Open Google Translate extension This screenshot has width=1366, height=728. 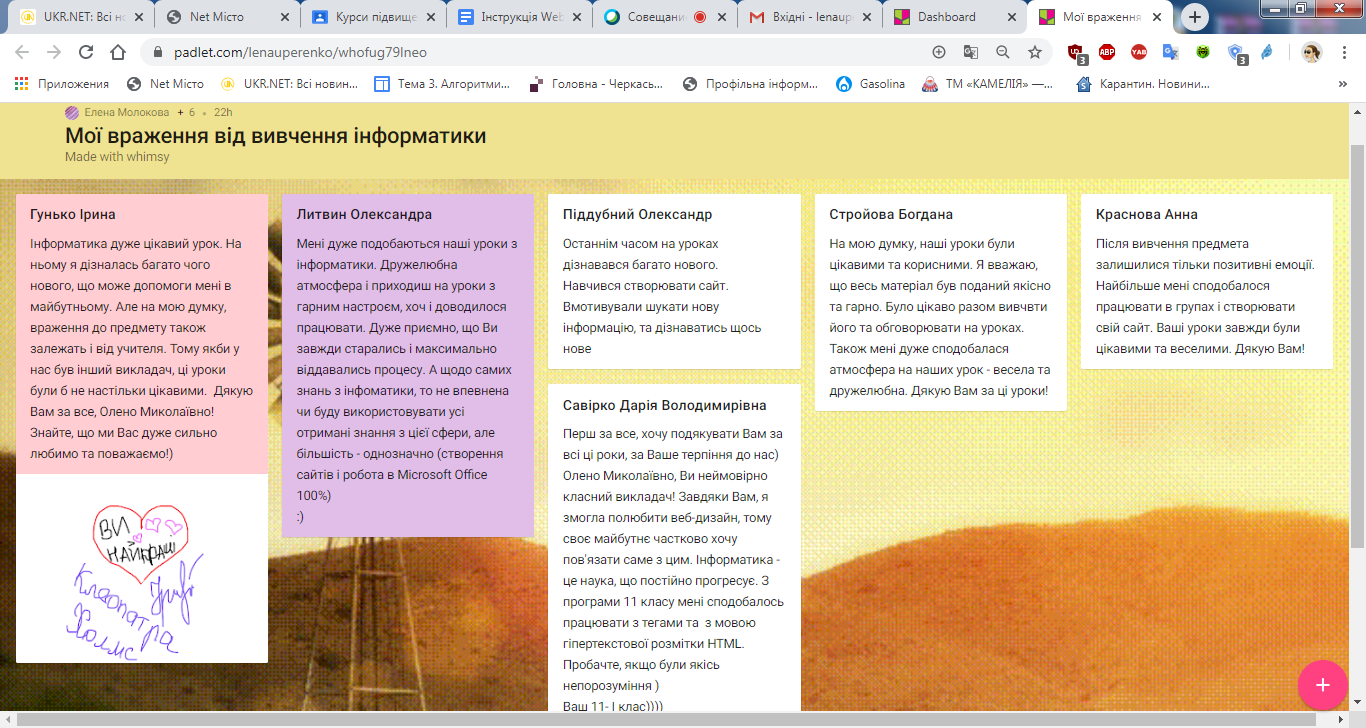point(1170,52)
